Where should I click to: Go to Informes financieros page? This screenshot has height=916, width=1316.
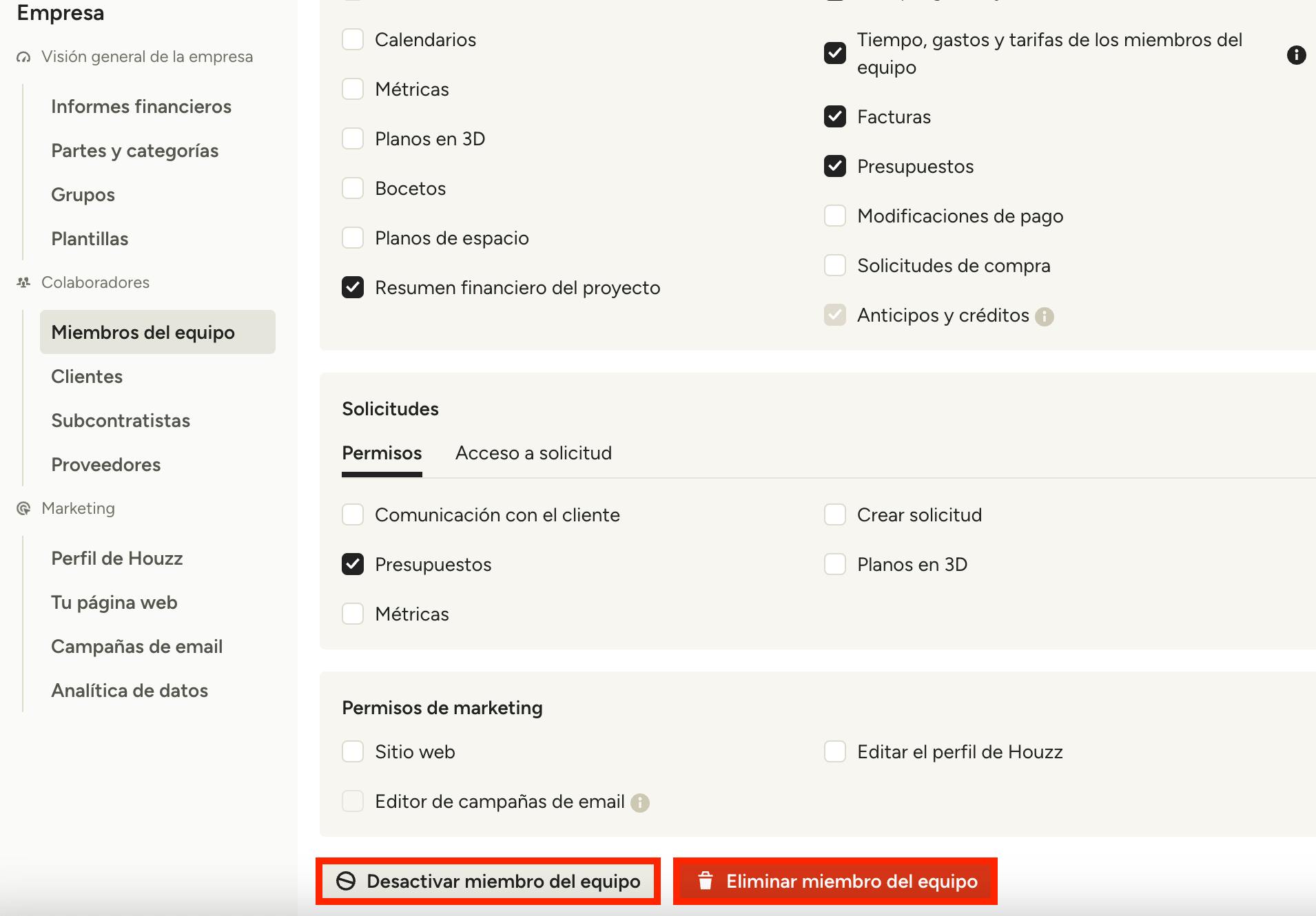(x=141, y=107)
